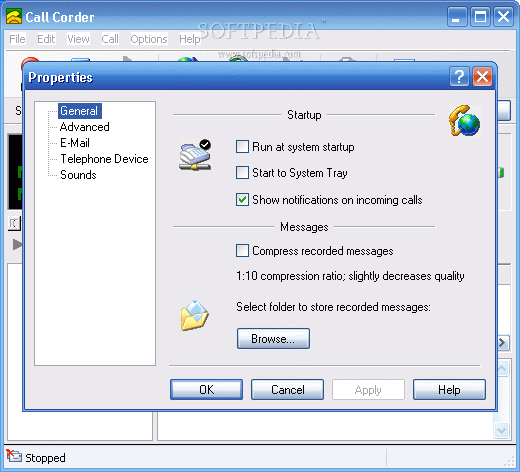Click Browse to choose messages folder
This screenshot has height=472, width=520.
coord(273,339)
